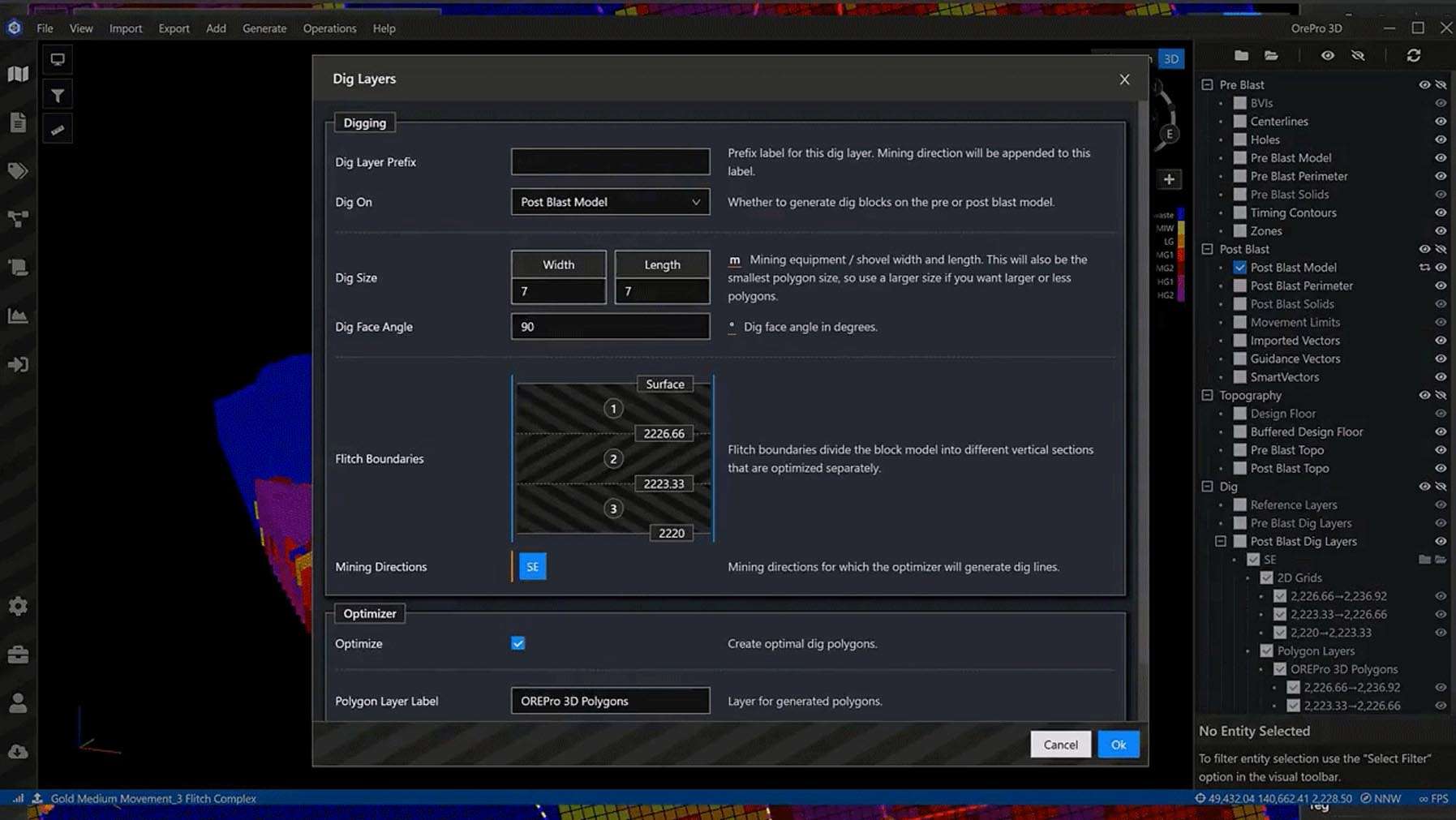This screenshot has height=820, width=1456.
Task: Select the measure ruler tool icon
Action: (x=58, y=130)
